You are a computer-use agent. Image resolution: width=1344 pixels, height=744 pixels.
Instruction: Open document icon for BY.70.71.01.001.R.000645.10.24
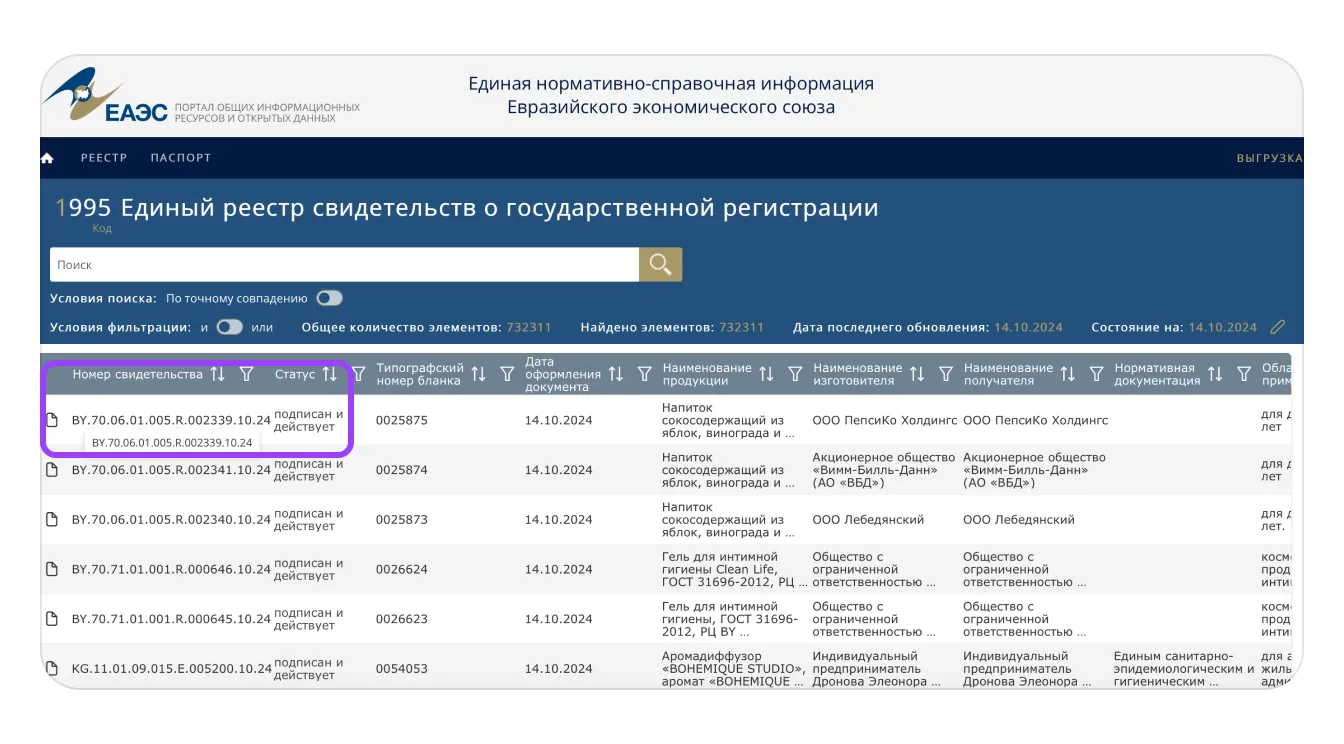point(52,619)
